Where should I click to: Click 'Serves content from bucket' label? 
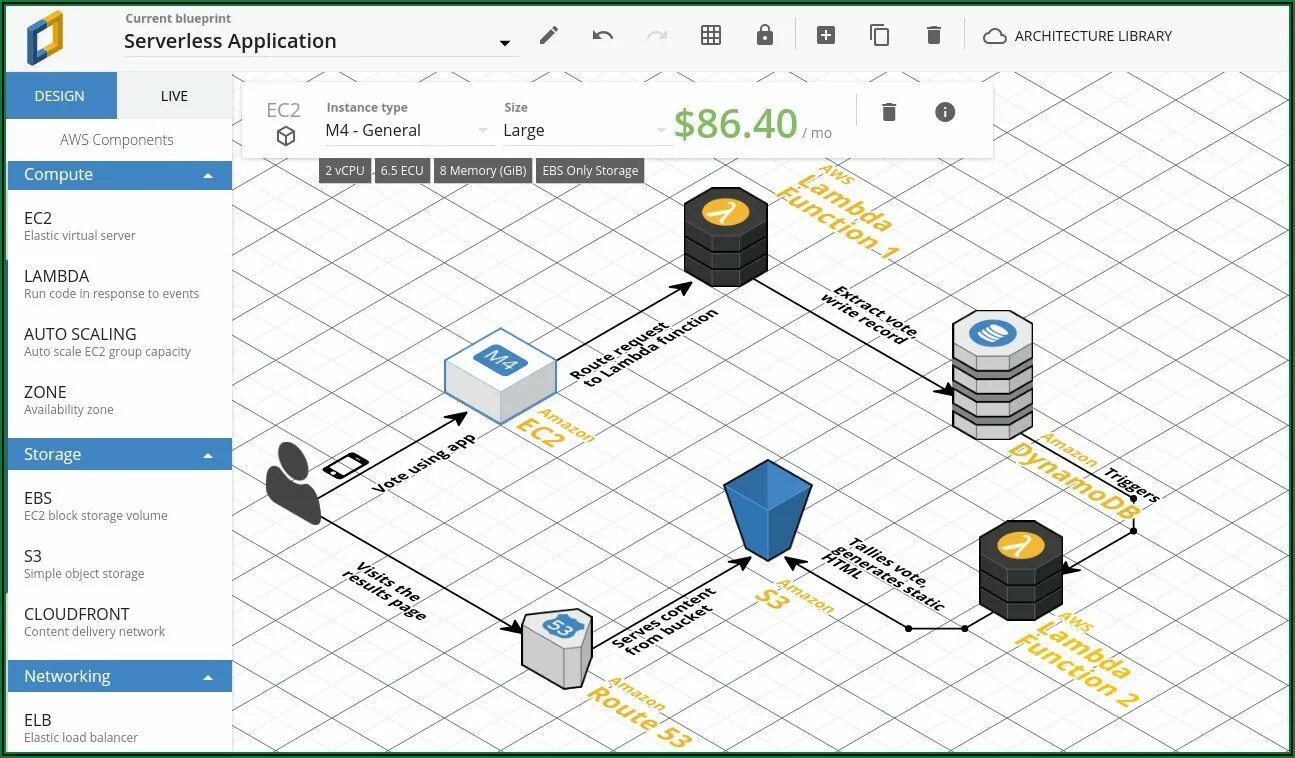tap(664, 620)
